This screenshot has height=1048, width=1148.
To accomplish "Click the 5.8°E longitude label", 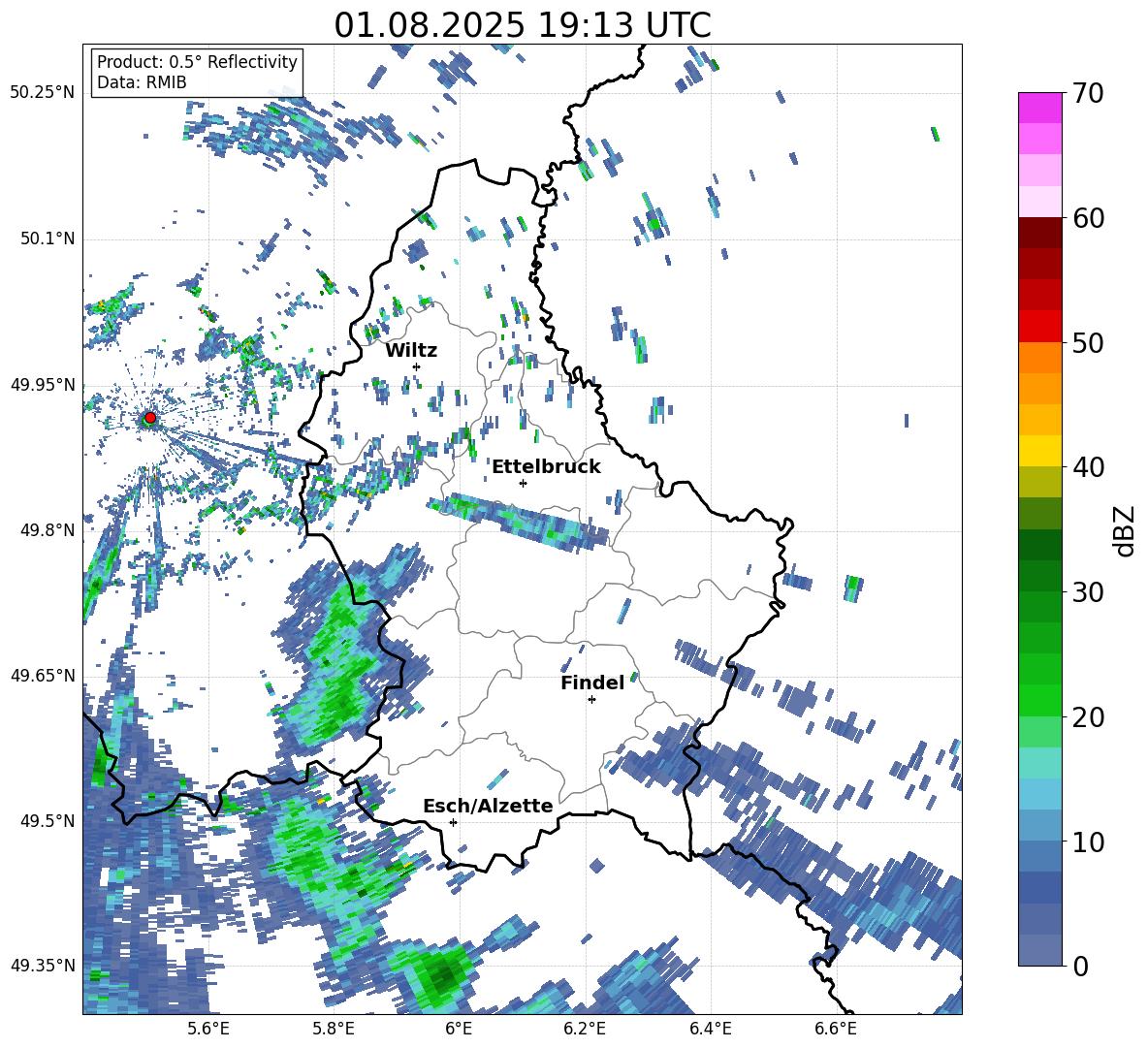I will pyautogui.click(x=334, y=1029).
